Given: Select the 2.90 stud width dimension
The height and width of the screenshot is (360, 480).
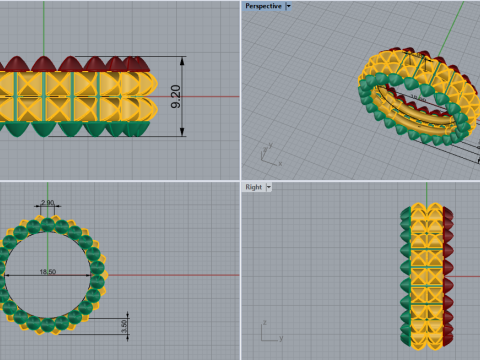Looking at the screenshot, I should [47, 202].
